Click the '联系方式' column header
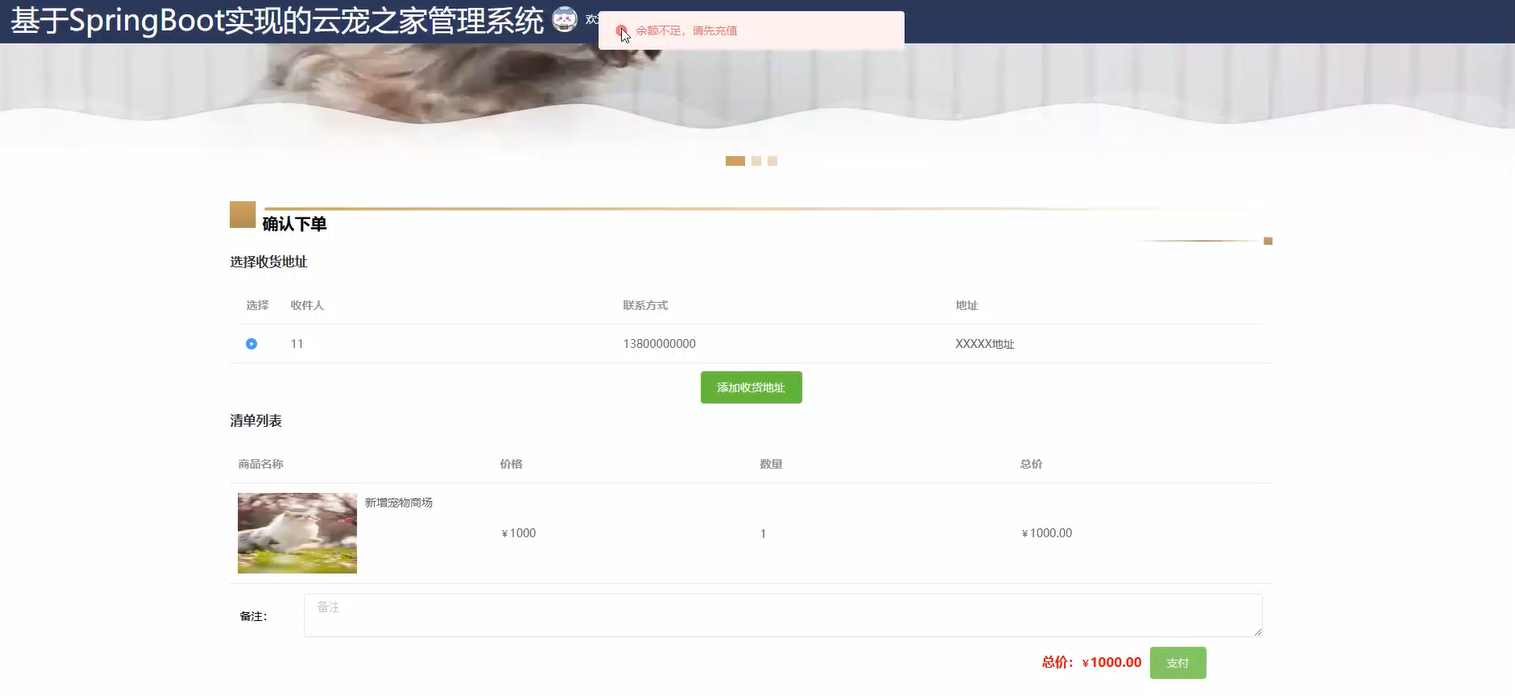This screenshot has height=696, width=1515. coord(645,305)
